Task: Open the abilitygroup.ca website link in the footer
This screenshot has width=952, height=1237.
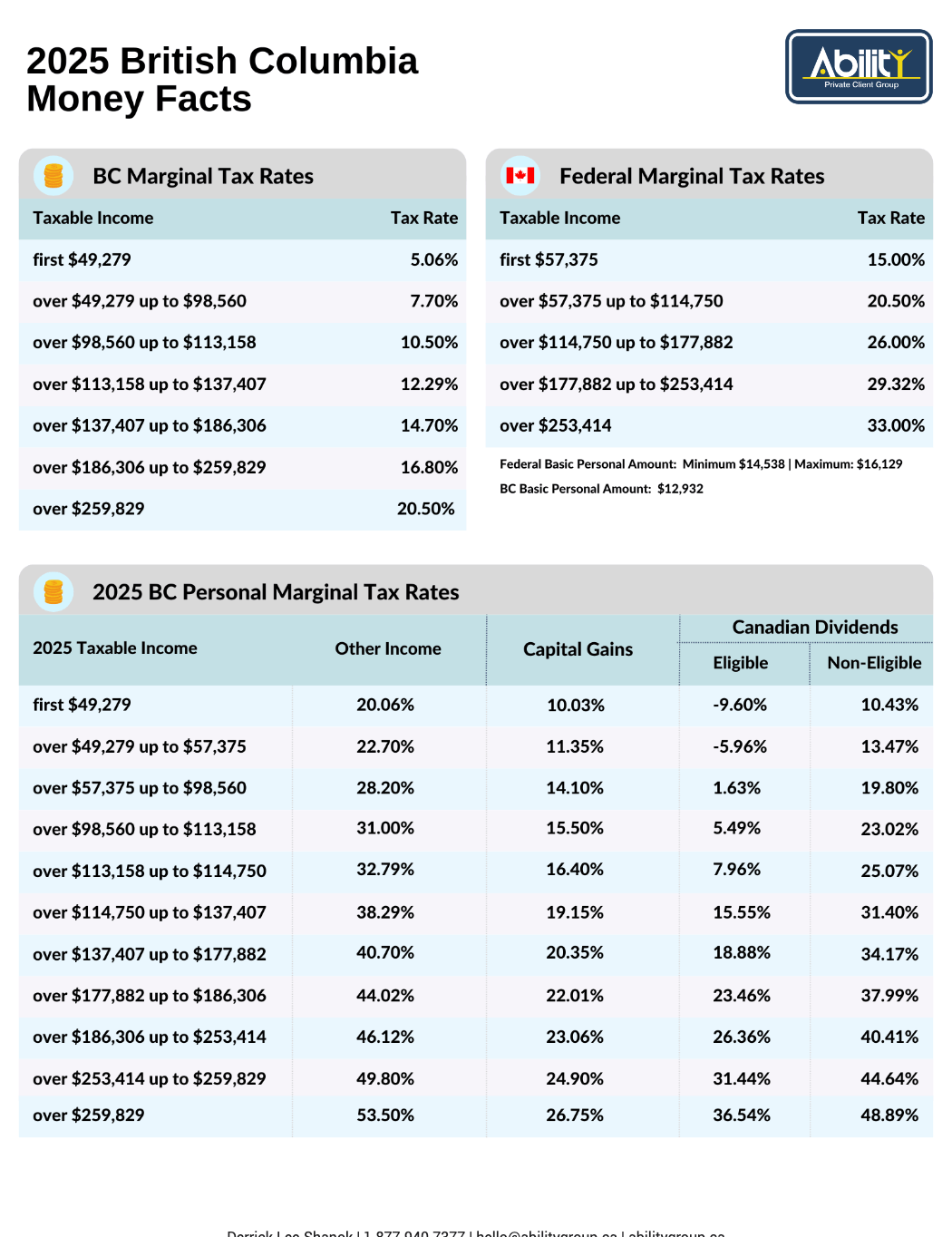Action: pyautogui.click(x=676, y=1233)
